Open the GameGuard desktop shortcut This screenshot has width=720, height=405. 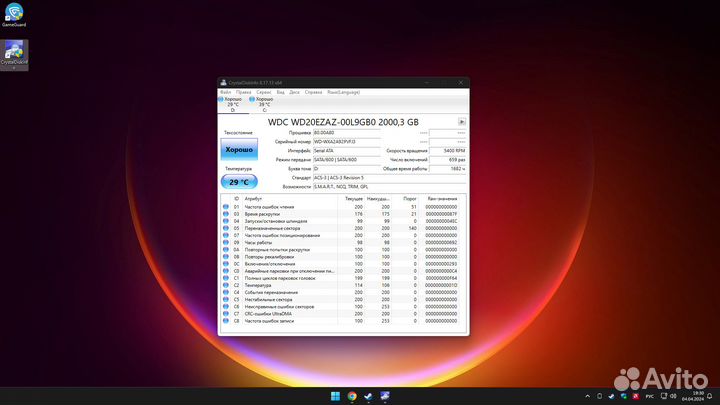point(14,15)
